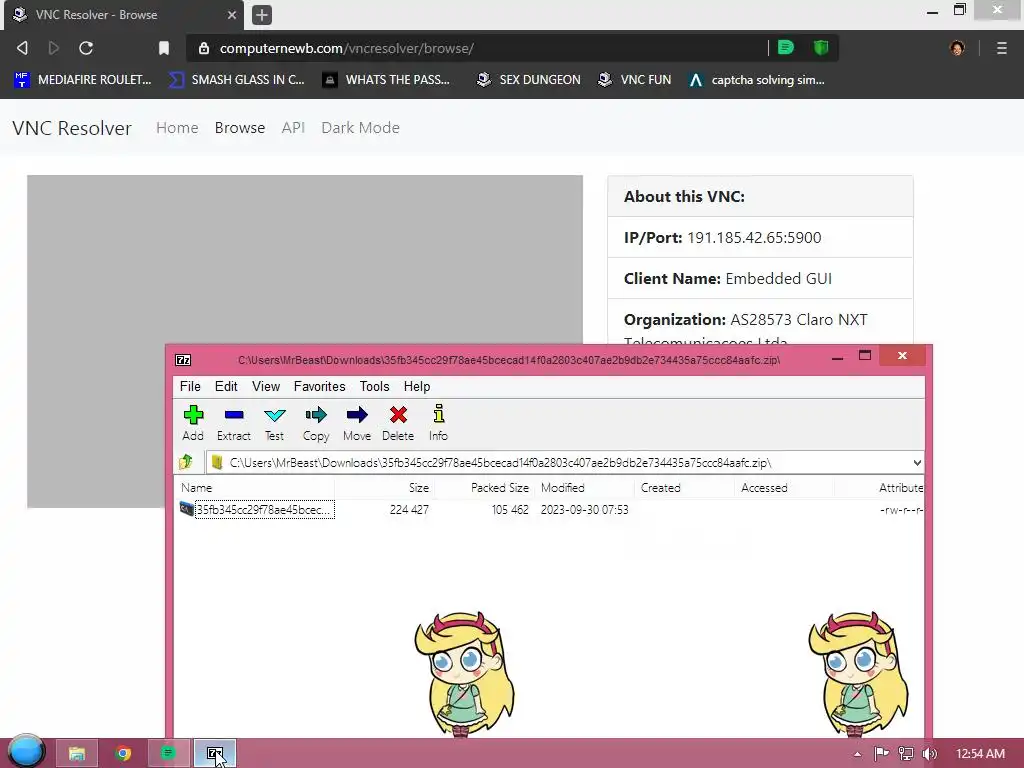Open the Windows Start orb
The width and height of the screenshot is (1024, 768).
[x=26, y=751]
